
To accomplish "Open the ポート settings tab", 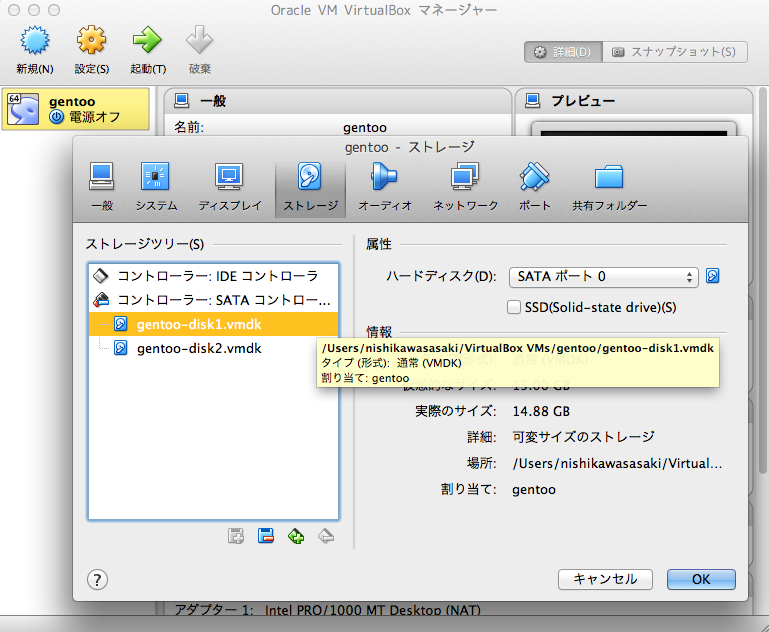I will pos(535,188).
